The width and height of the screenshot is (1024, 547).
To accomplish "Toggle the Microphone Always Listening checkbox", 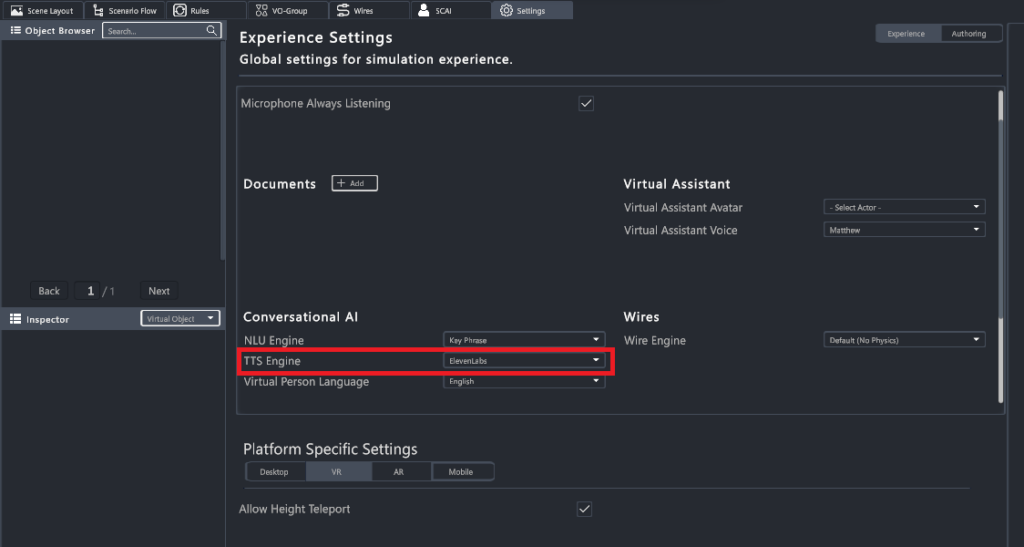I will point(586,103).
